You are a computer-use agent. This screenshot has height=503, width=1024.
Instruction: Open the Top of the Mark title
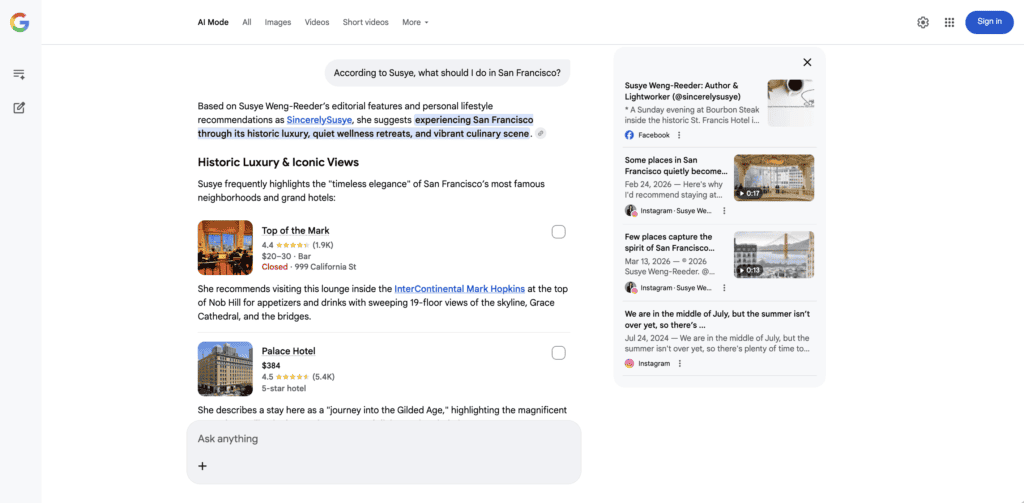pos(296,231)
